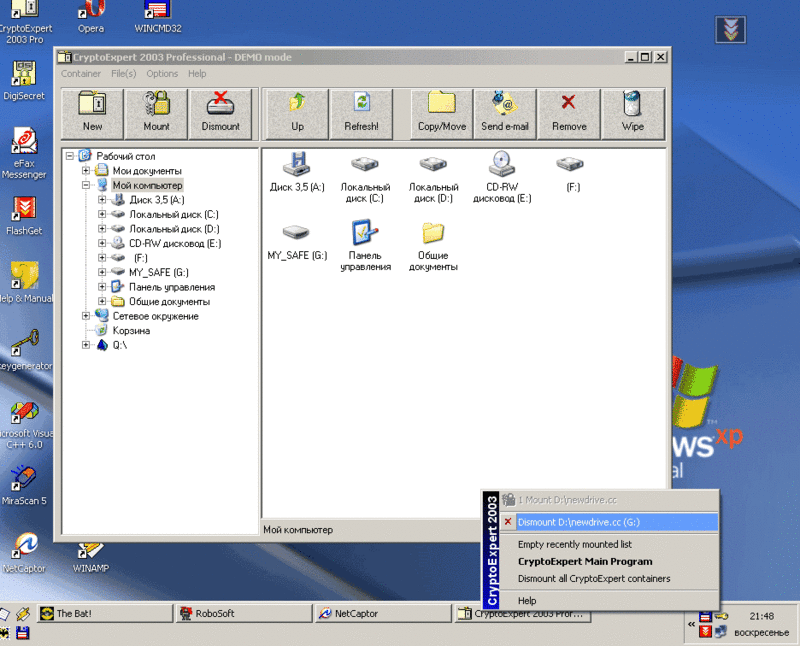The image size is (800, 646).
Task: Collapse the Мой компьютер tree node
Action: pyautogui.click(x=86, y=185)
